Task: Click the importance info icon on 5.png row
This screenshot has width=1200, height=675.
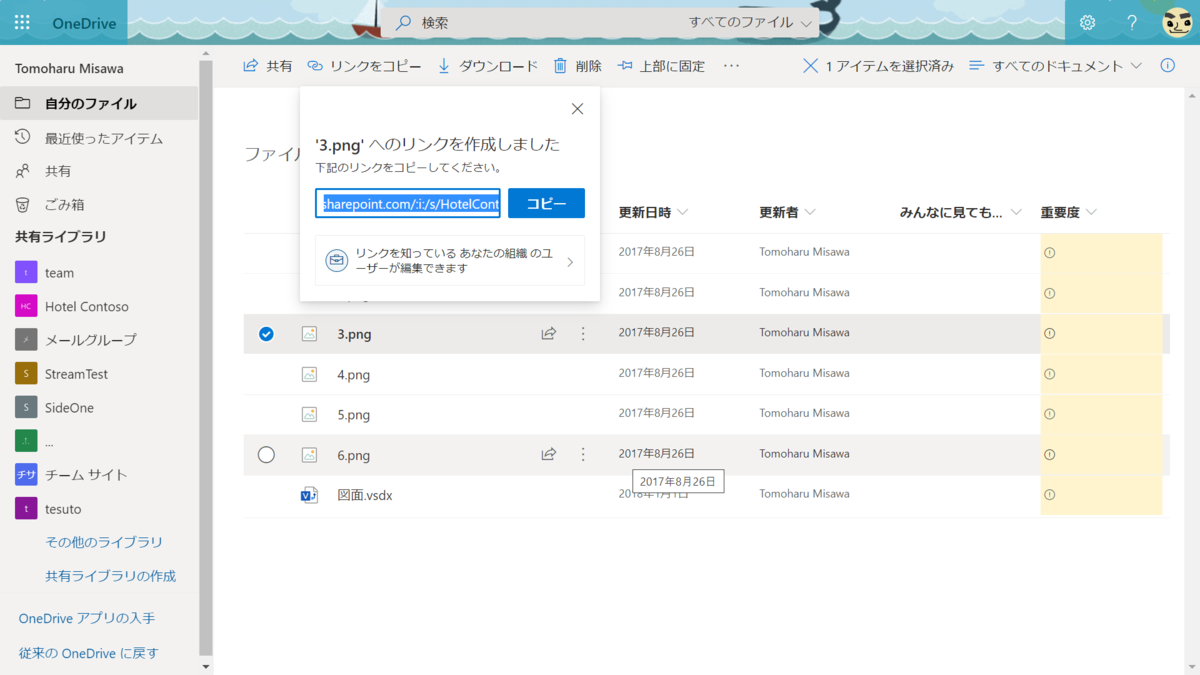Action: click(x=1049, y=414)
